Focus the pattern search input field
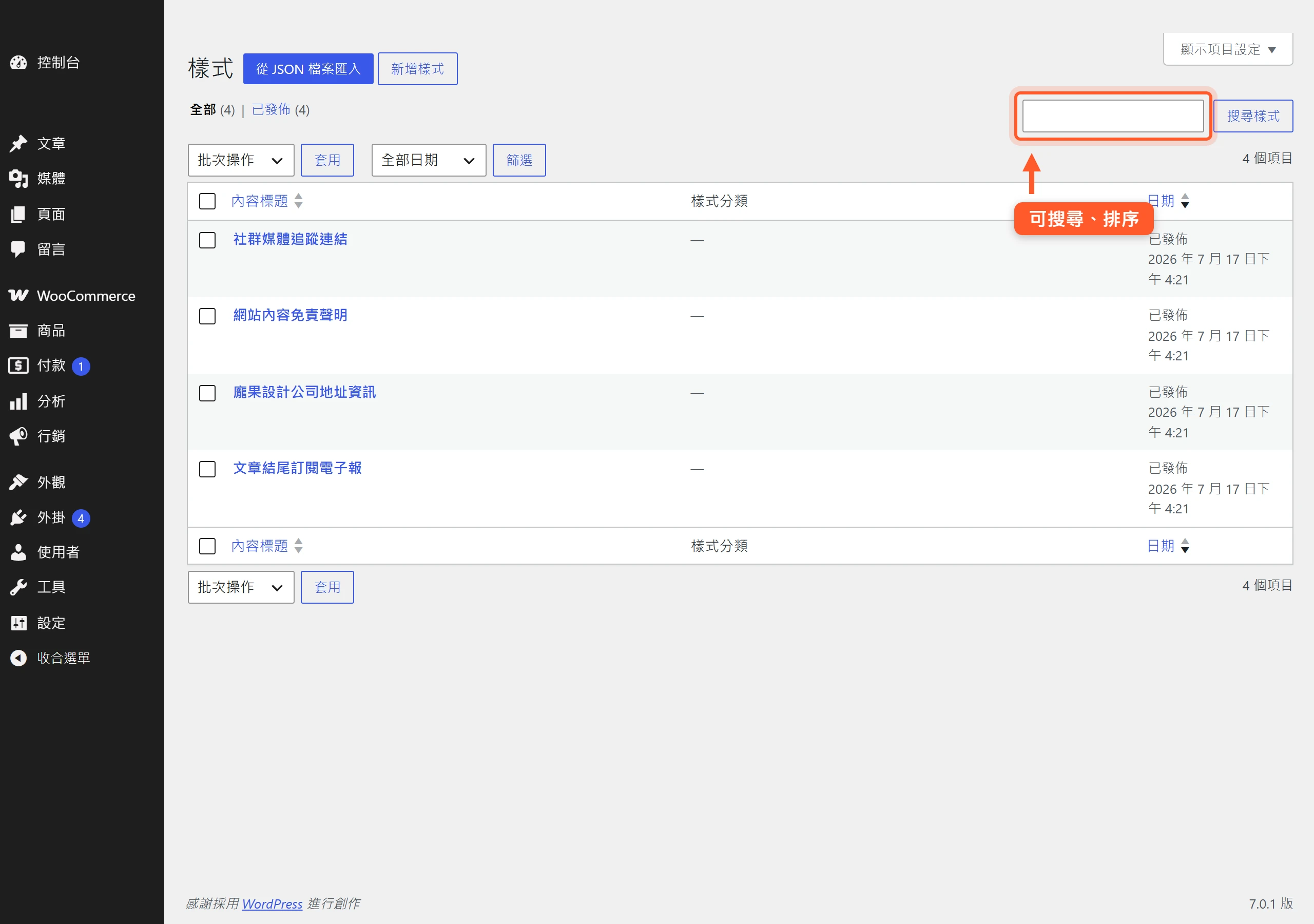Viewport: 1314px width, 924px height. [x=1113, y=116]
